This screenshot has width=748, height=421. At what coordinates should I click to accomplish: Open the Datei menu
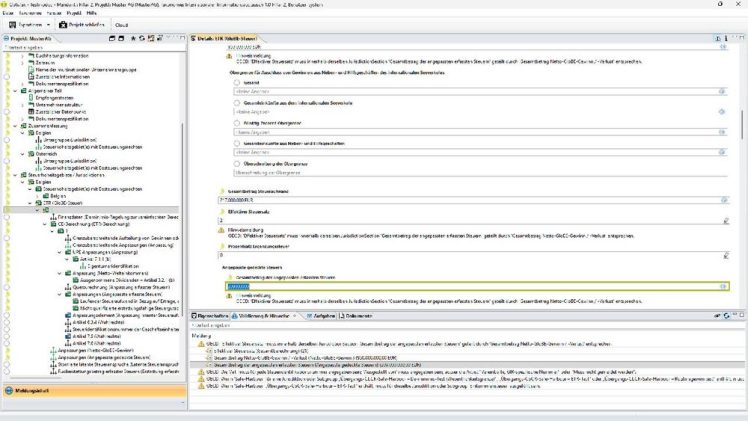(8, 13)
